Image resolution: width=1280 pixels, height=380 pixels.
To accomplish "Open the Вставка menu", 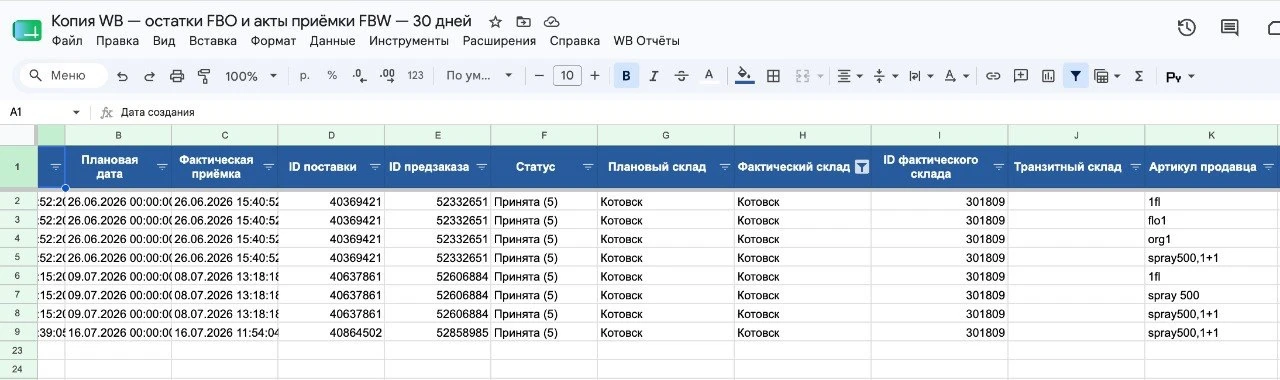I will 213,41.
